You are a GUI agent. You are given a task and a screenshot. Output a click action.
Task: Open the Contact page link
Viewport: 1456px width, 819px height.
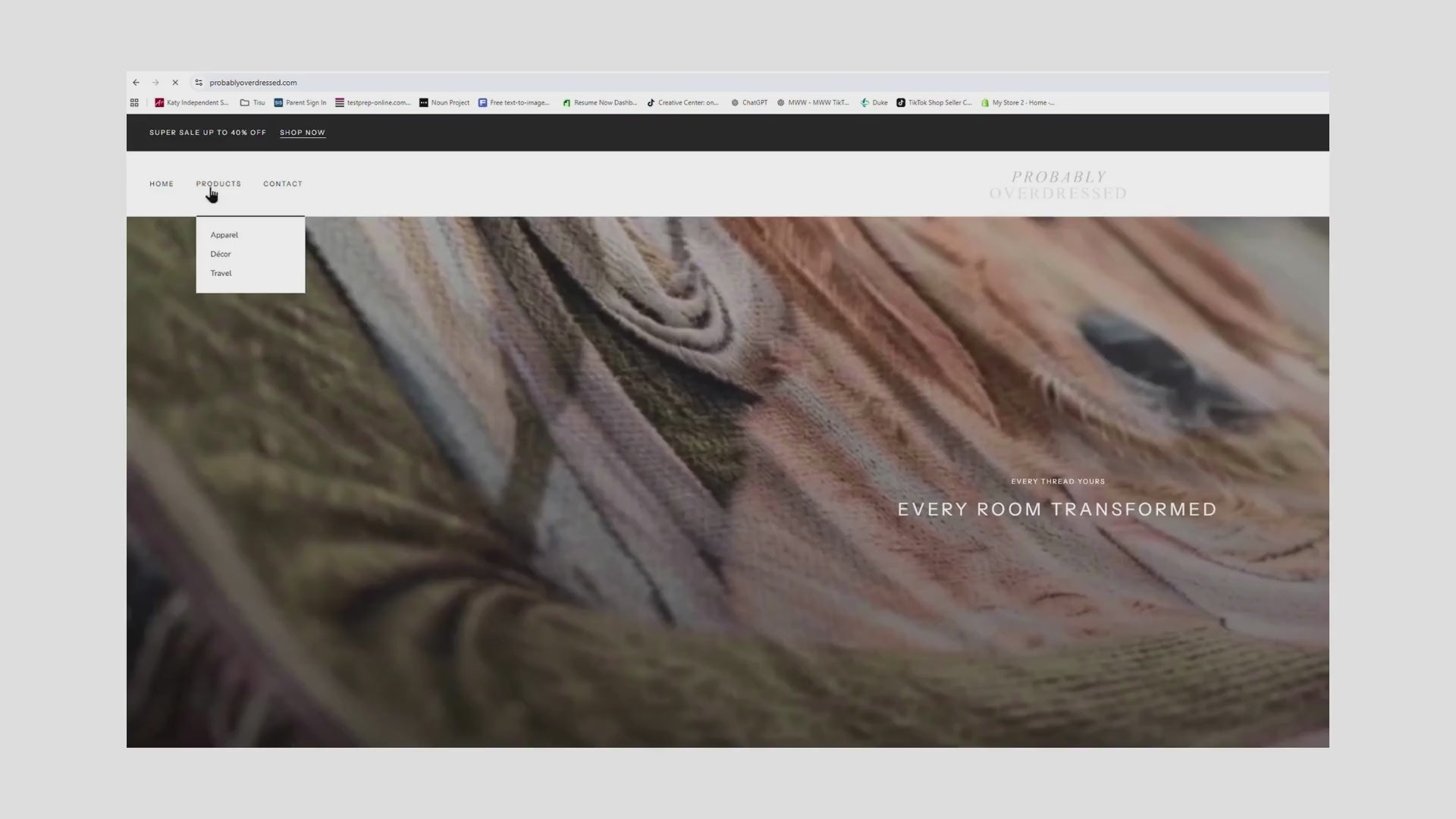283,184
